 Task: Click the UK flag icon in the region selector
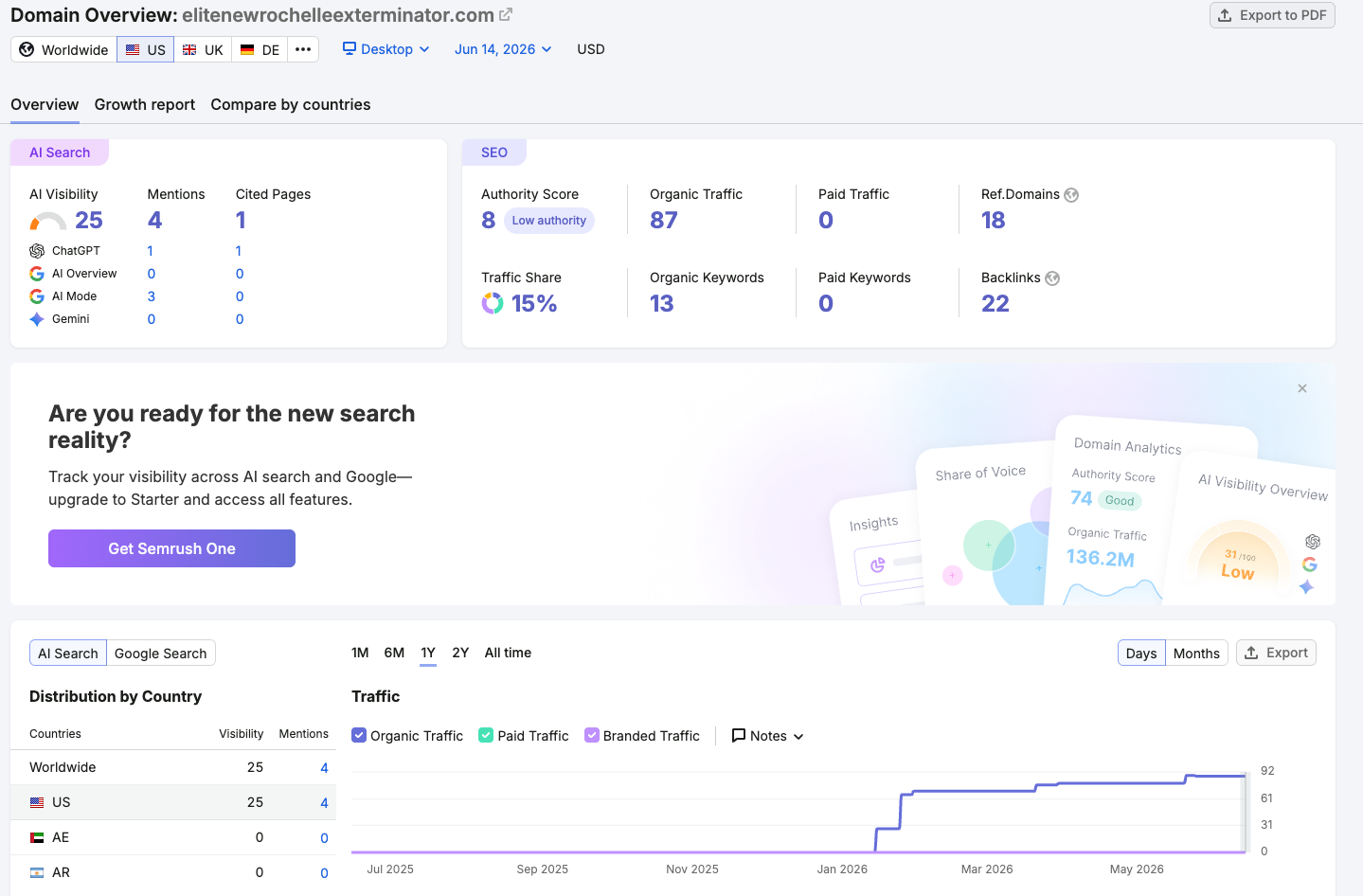189,49
